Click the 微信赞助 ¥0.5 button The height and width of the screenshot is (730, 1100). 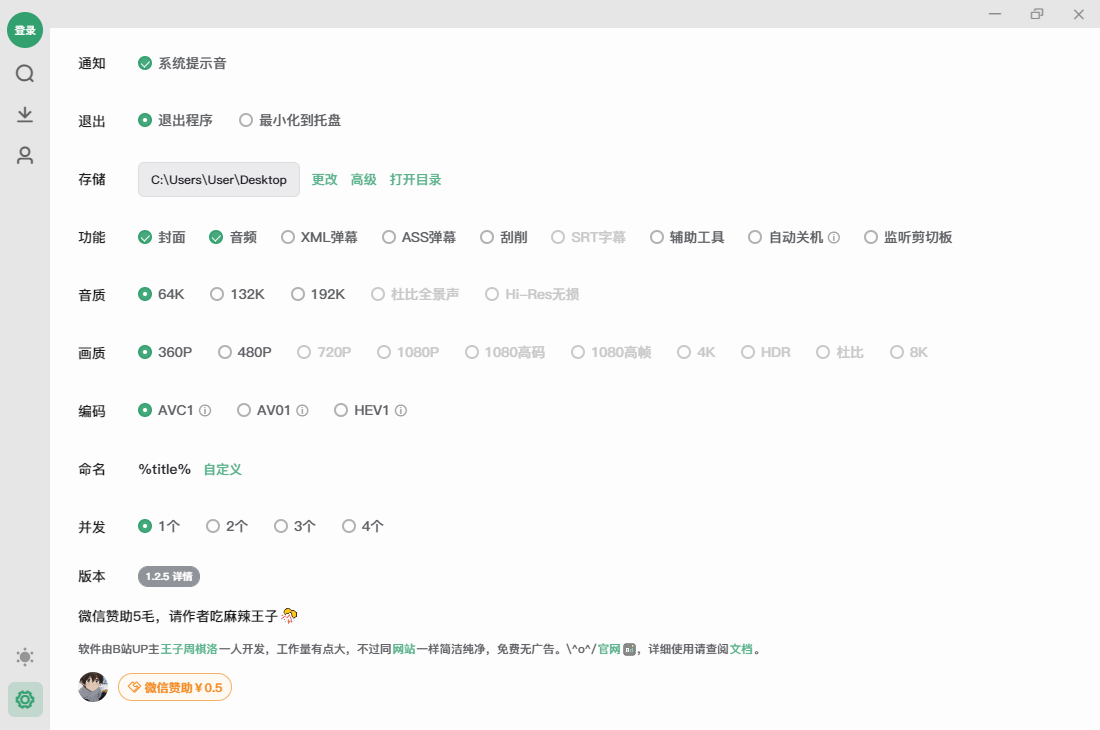pos(175,687)
